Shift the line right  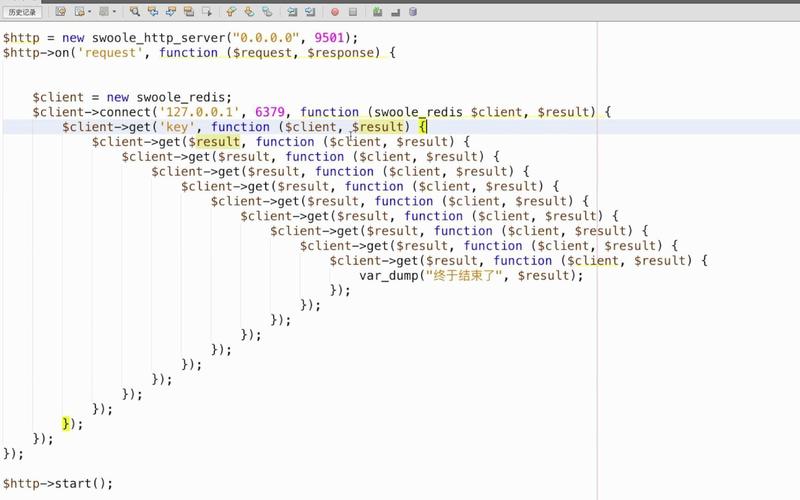pos(310,12)
